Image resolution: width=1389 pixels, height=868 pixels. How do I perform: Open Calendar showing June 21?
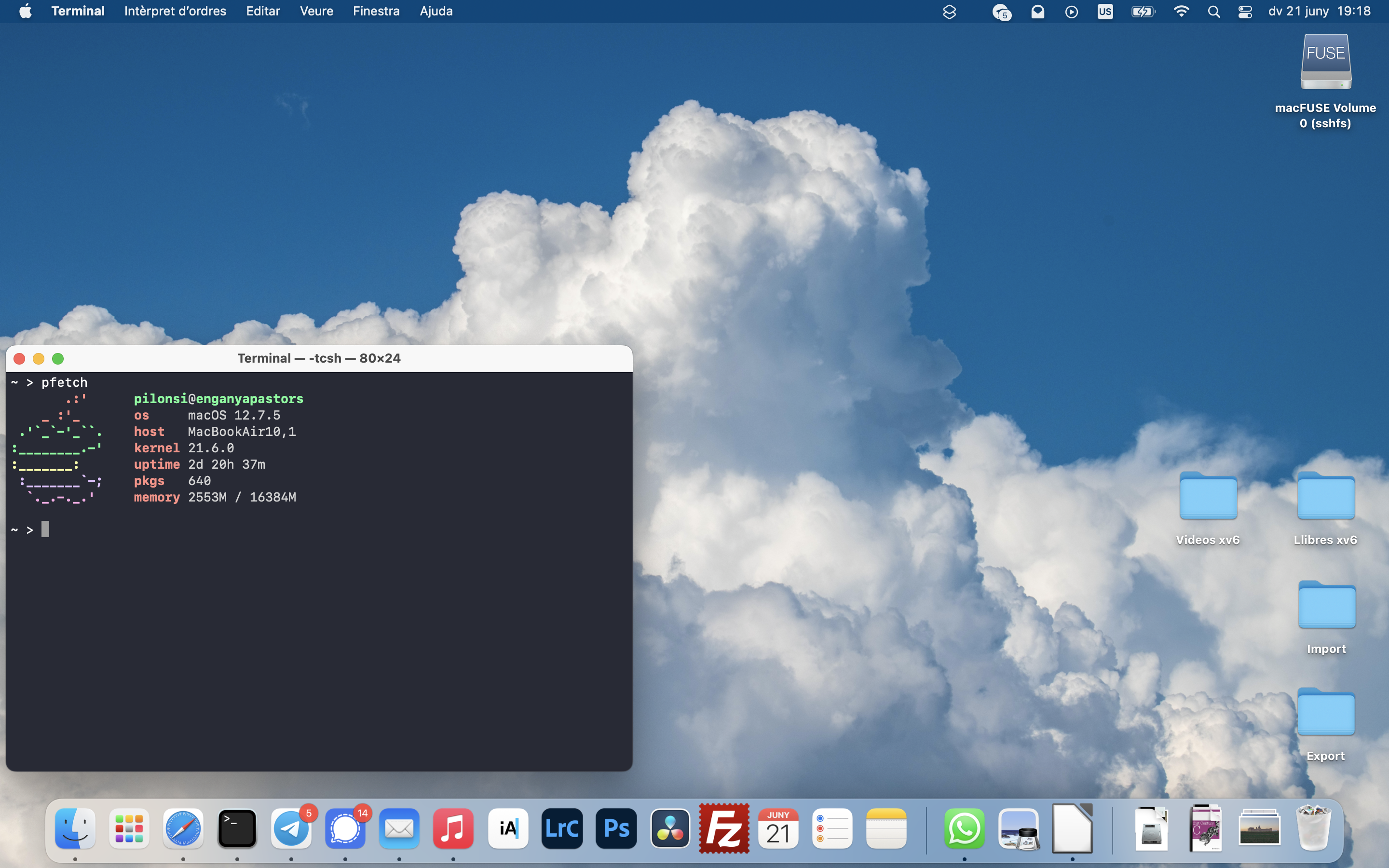[x=778, y=828]
